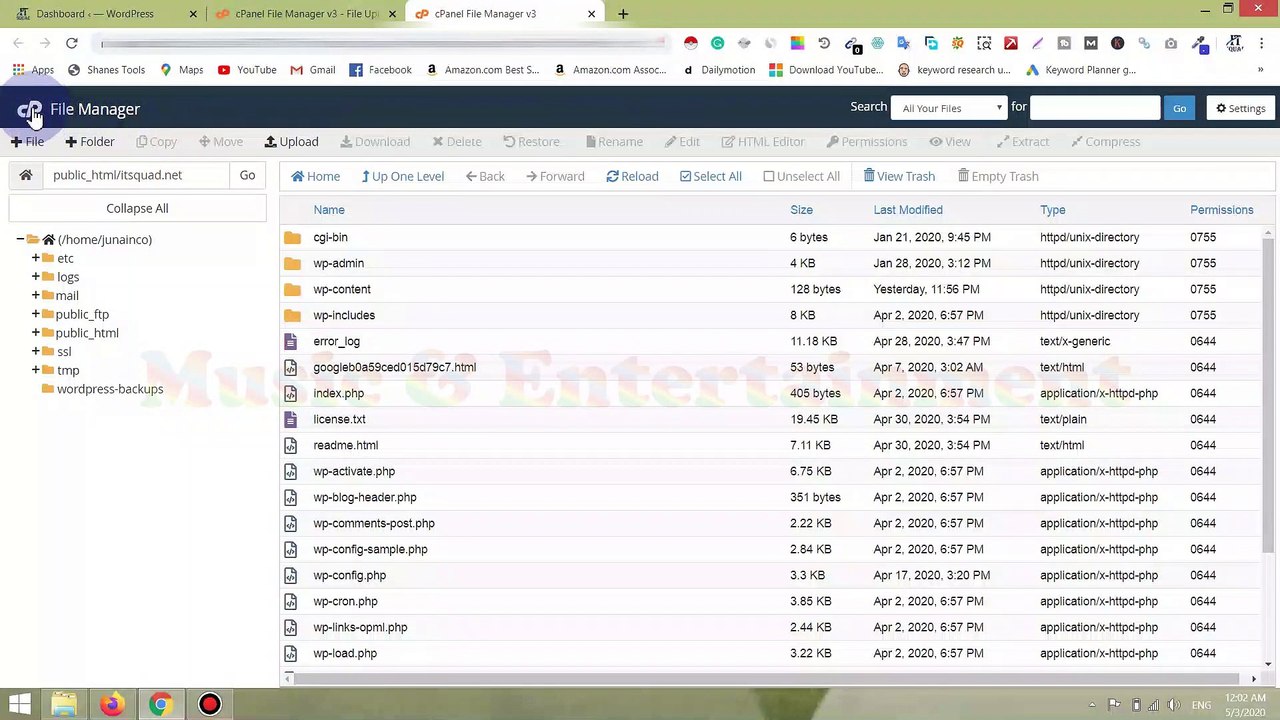
Task: Click the Unselect All checkbox option
Action: 801,176
